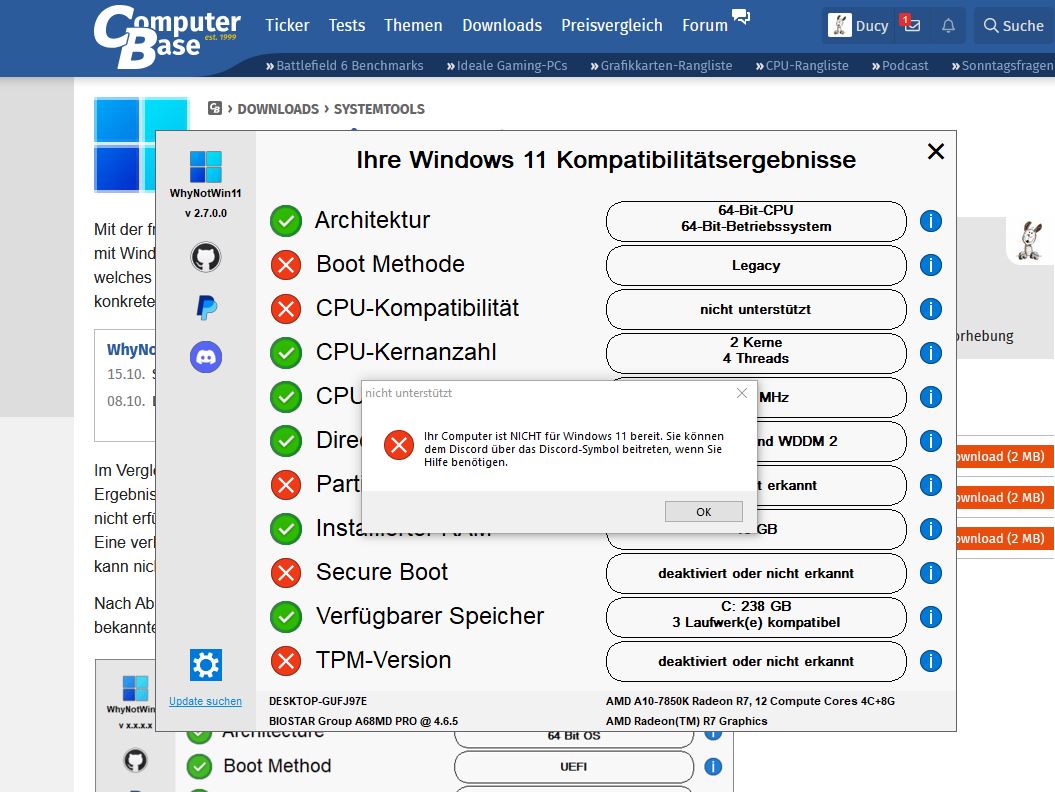Click the WhyNotWin11 logo icon

(x=206, y=167)
